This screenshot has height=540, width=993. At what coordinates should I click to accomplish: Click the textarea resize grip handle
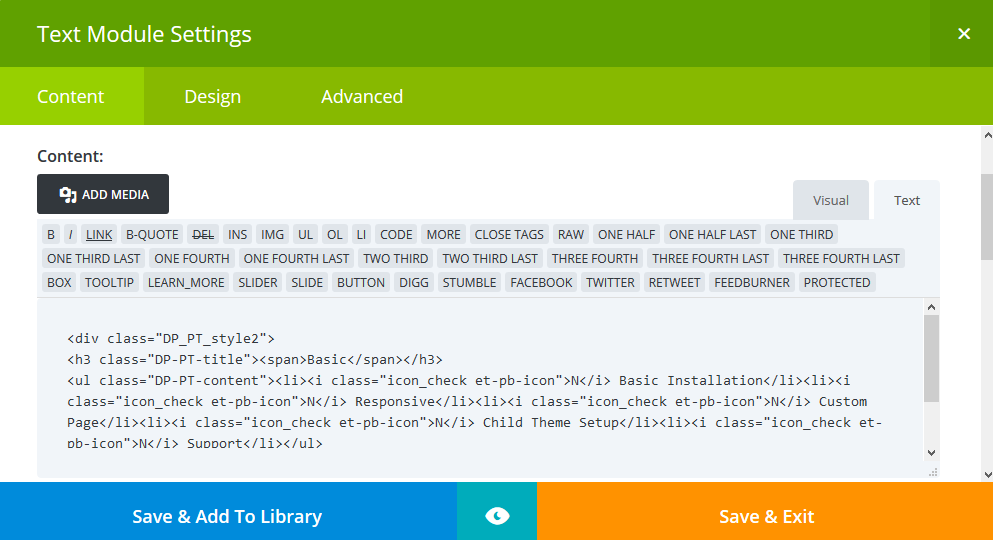[x=933, y=472]
